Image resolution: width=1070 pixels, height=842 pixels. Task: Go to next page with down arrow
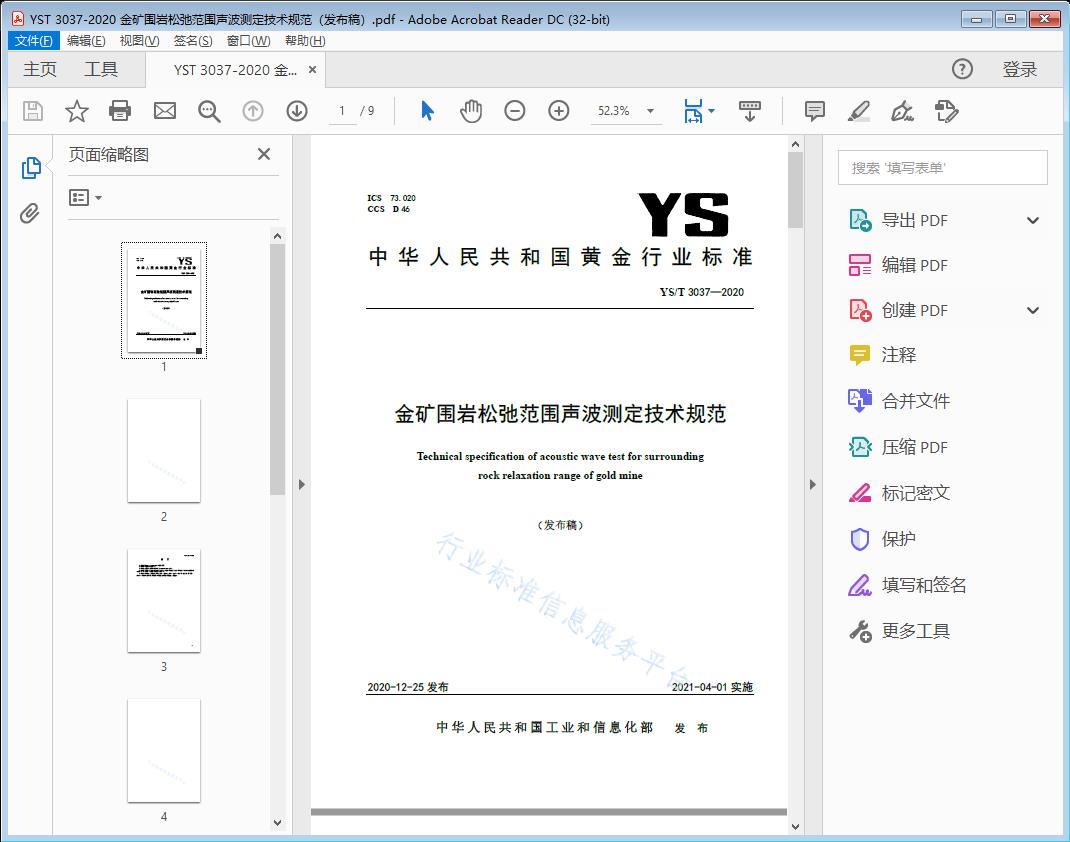coord(297,111)
